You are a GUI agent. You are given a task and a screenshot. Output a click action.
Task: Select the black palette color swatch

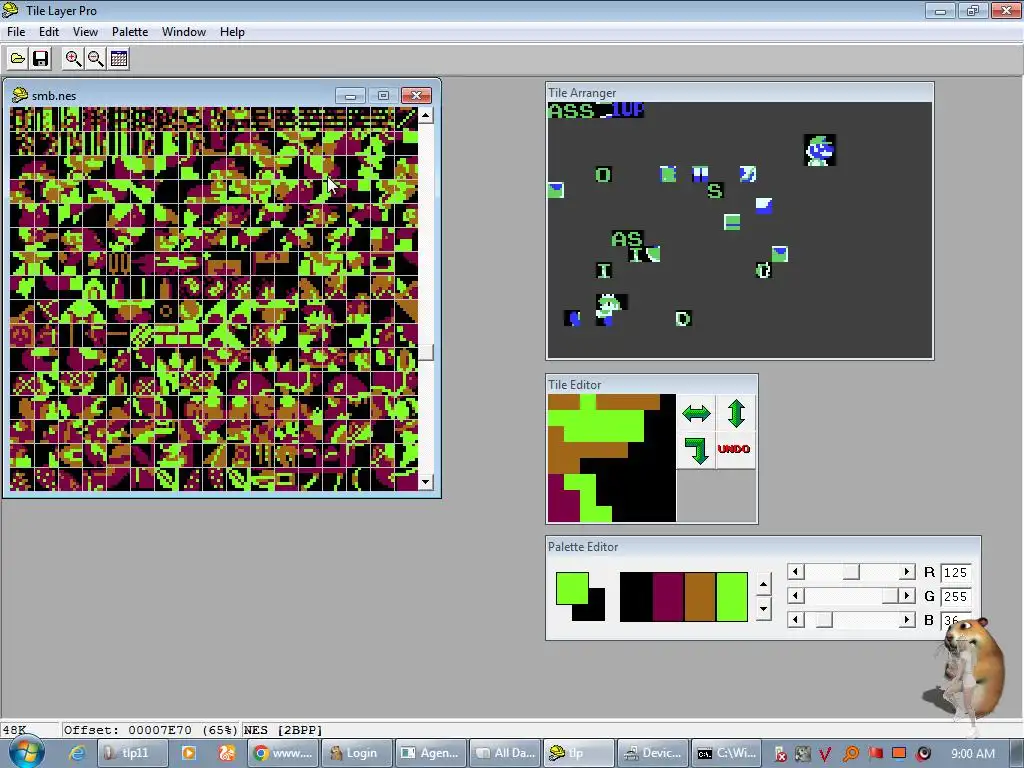click(x=635, y=597)
